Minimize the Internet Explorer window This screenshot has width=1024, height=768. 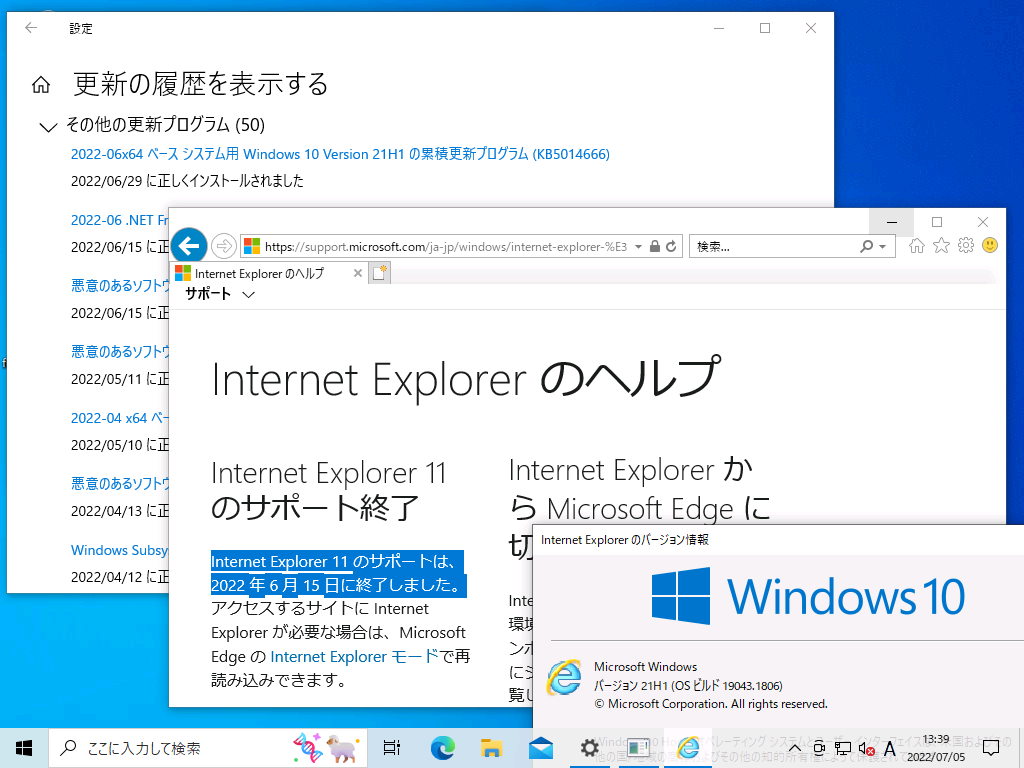click(x=891, y=222)
